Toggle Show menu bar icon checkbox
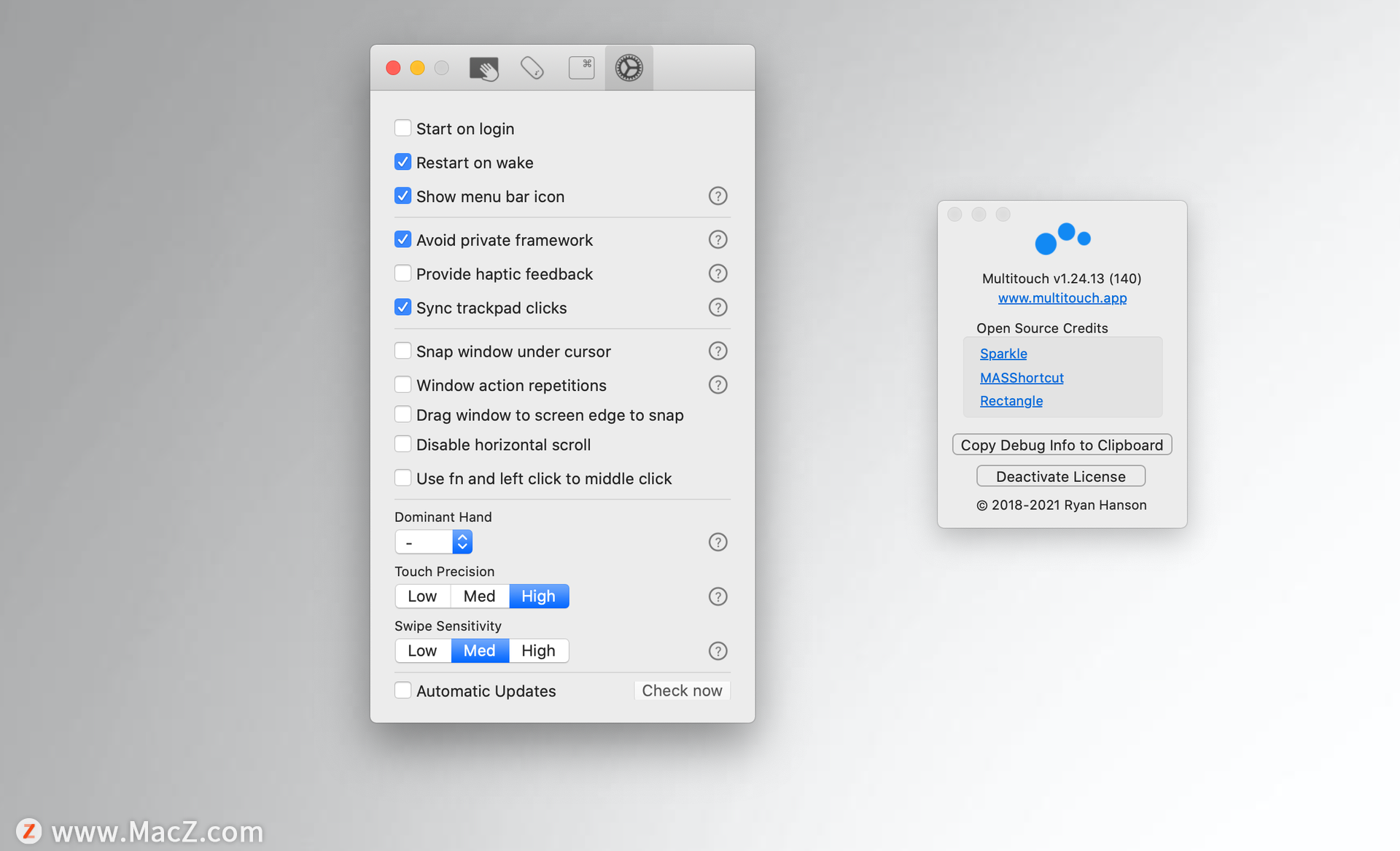This screenshot has height=851, width=1400. click(402, 196)
